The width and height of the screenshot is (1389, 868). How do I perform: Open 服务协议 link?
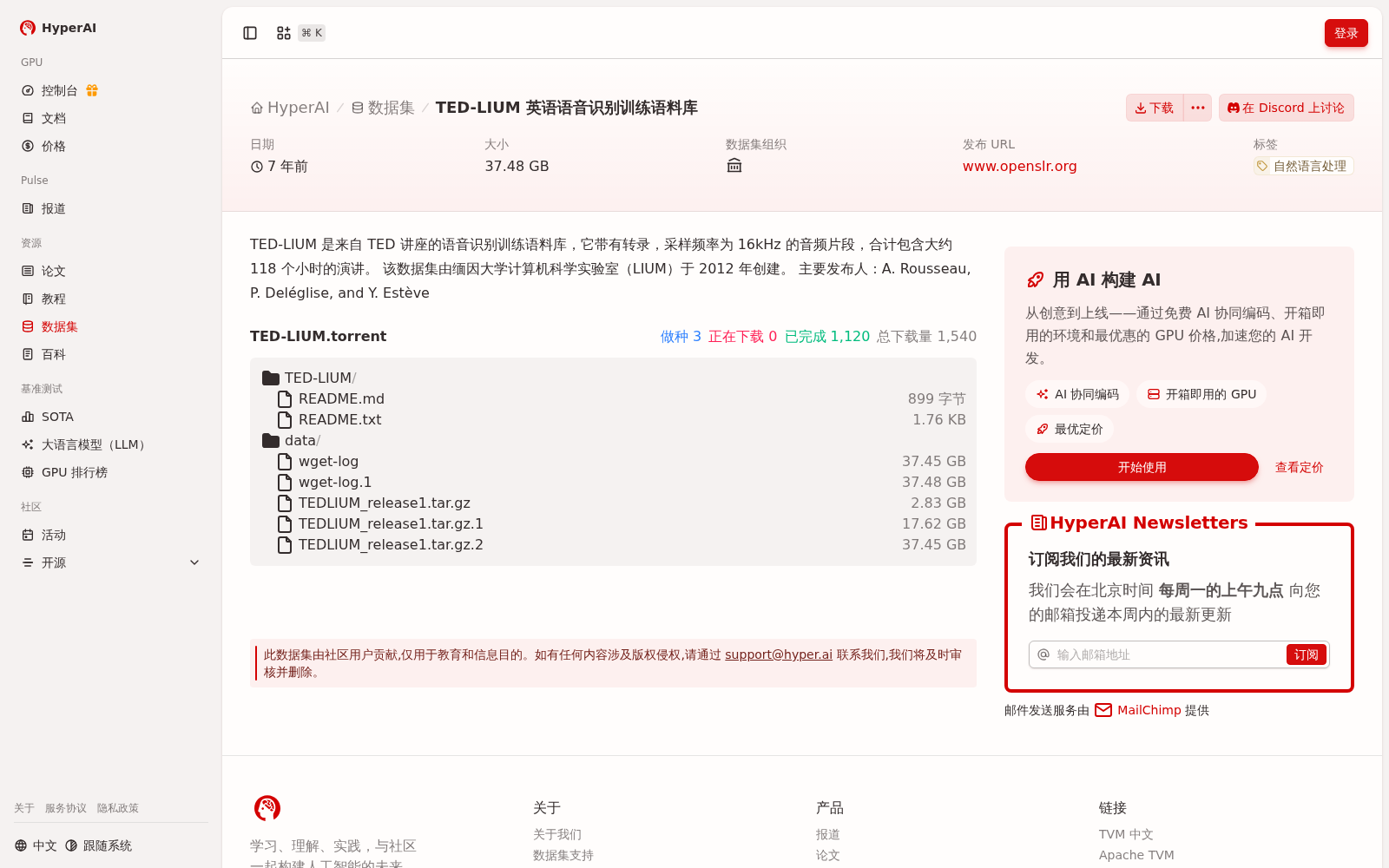coord(66,808)
